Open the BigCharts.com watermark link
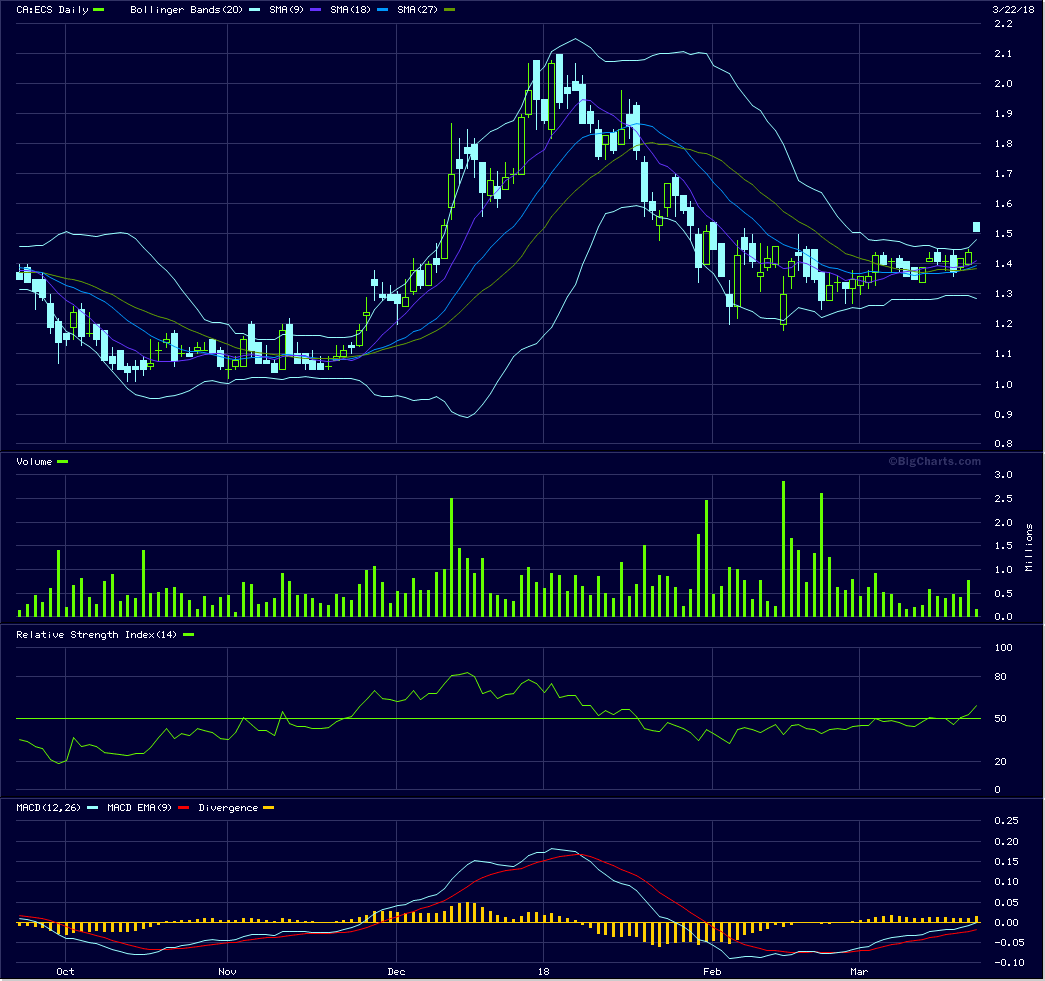The width and height of the screenshot is (1045, 981). (x=935, y=461)
